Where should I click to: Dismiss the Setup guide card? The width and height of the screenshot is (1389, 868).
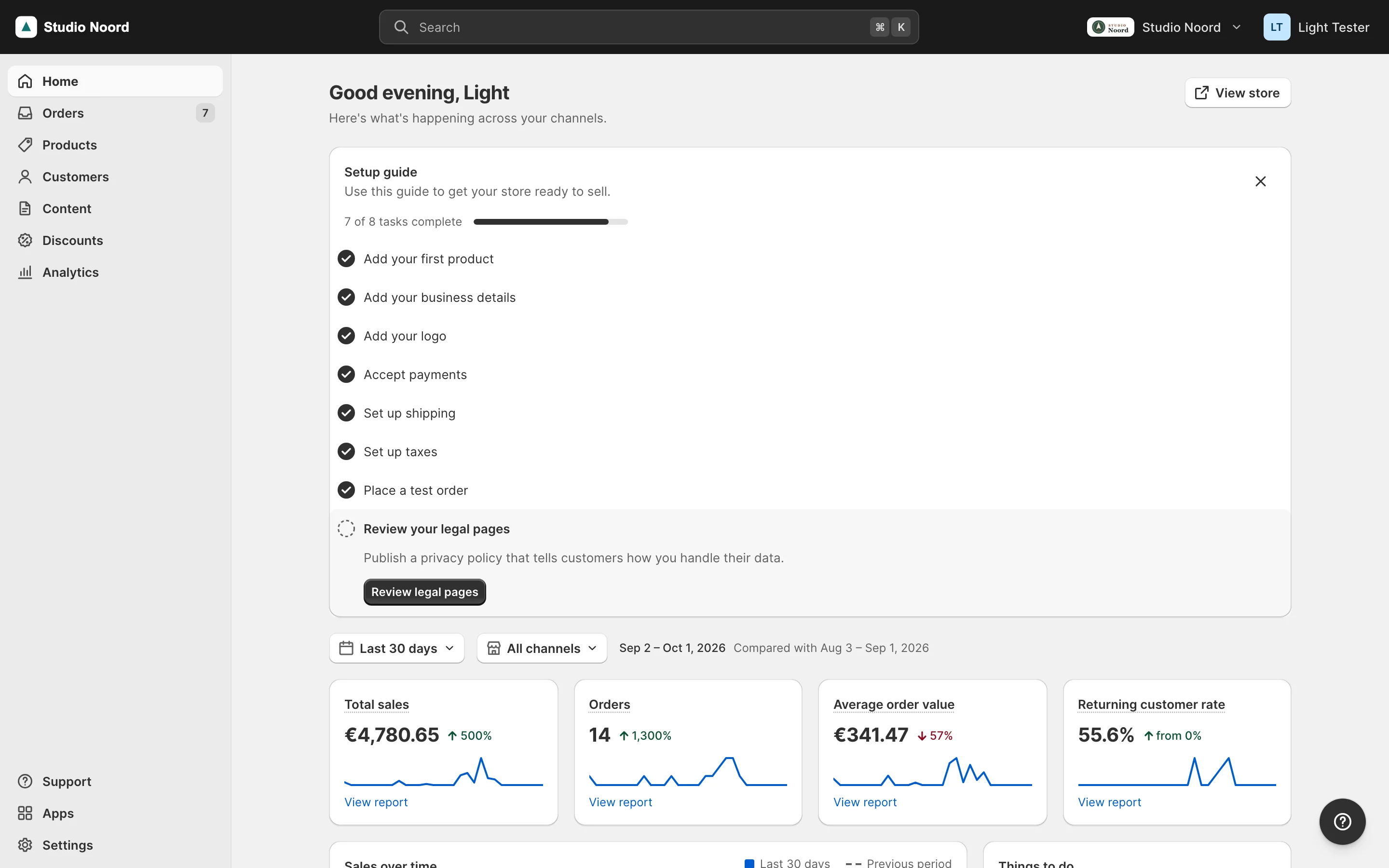pyautogui.click(x=1260, y=181)
